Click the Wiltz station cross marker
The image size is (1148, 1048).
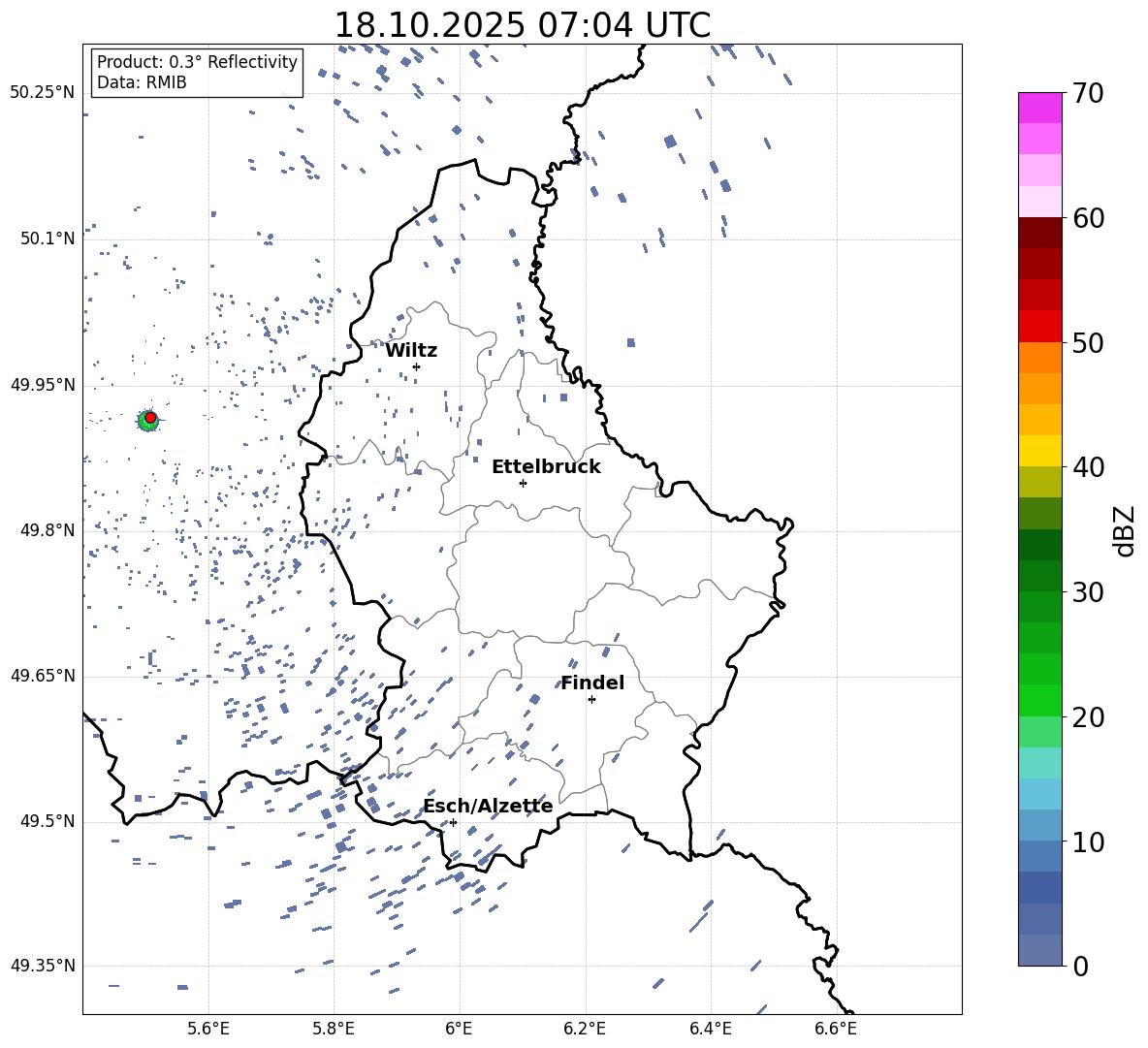click(x=416, y=366)
